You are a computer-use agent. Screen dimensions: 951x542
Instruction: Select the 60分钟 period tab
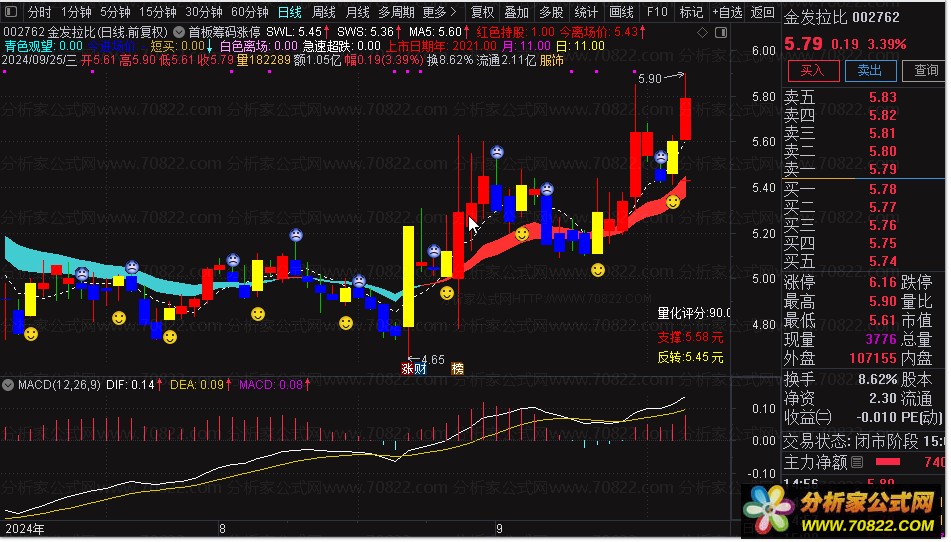[250, 12]
